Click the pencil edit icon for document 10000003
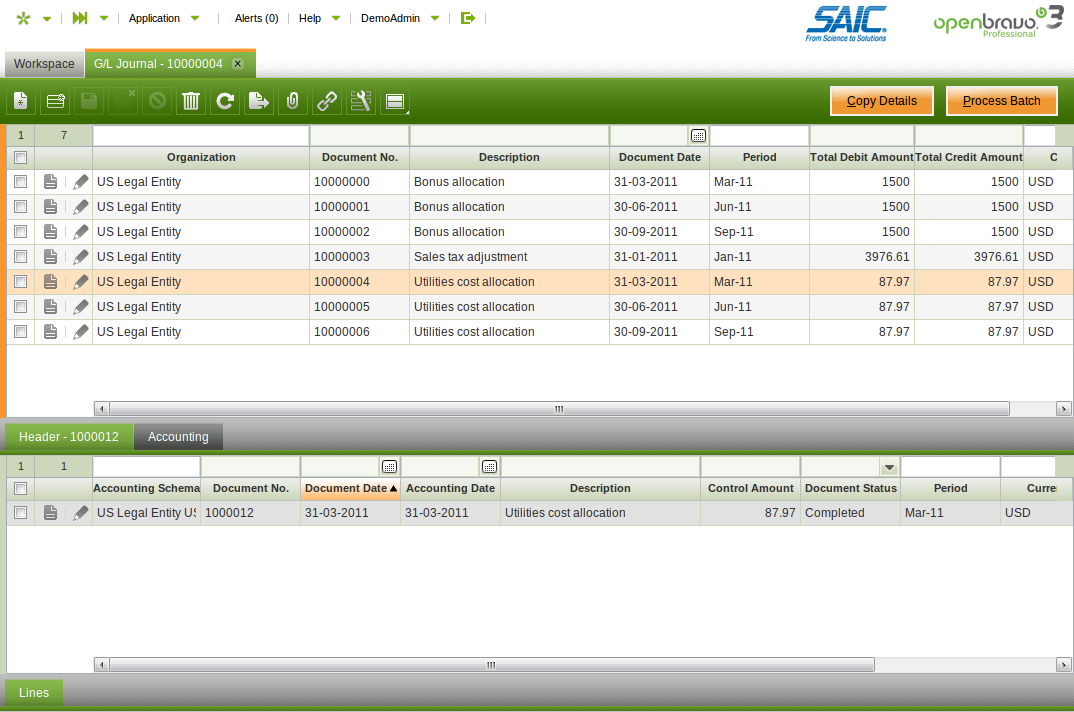This screenshot has height=712, width=1074. pyautogui.click(x=81, y=257)
